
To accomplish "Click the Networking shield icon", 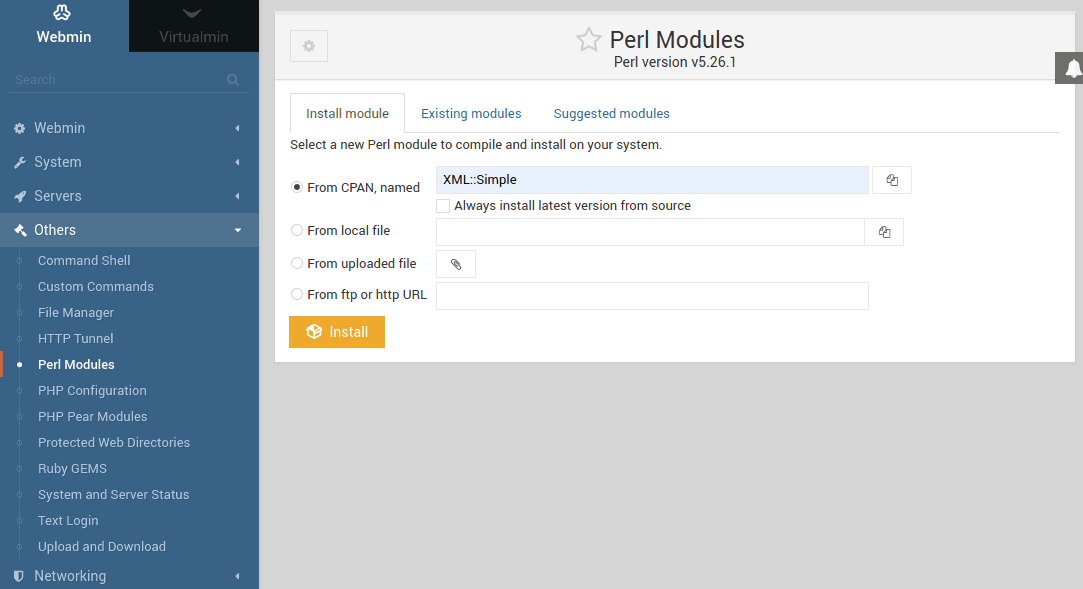I will [19, 576].
